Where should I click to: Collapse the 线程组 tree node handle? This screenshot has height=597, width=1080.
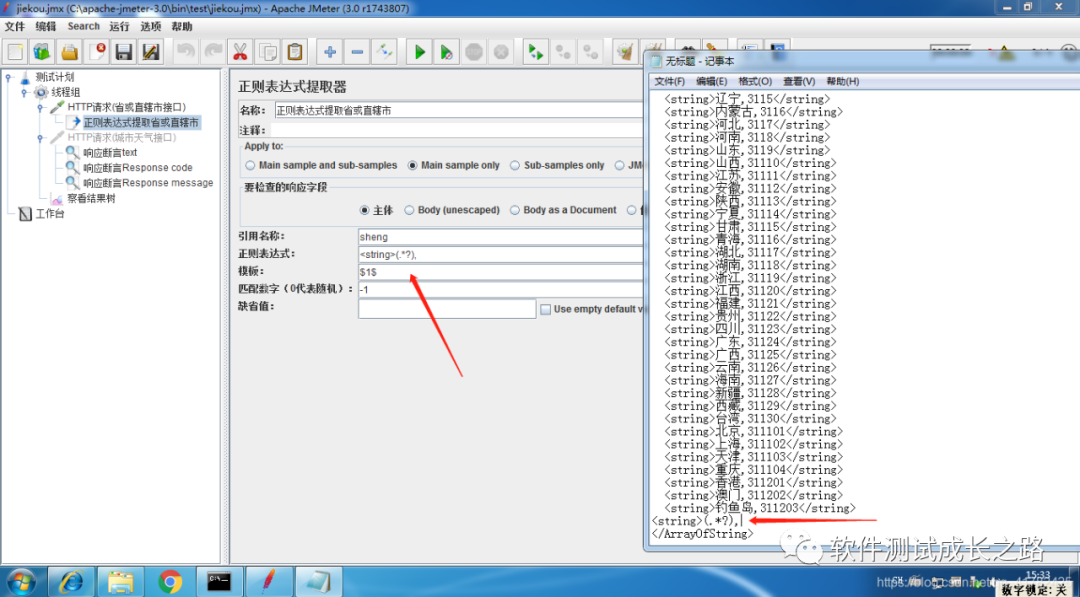[25, 92]
